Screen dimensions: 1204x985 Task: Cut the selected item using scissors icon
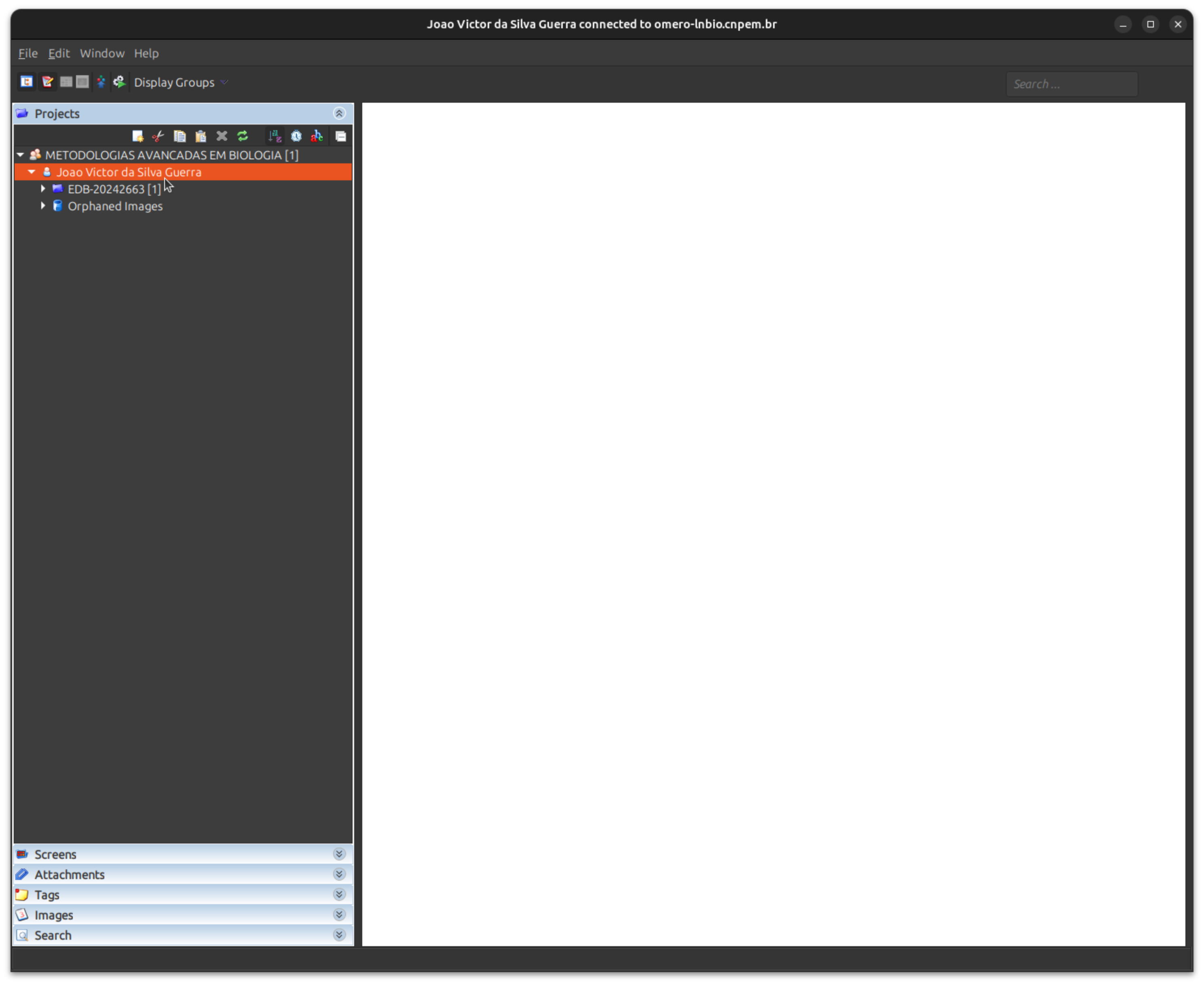point(158,135)
